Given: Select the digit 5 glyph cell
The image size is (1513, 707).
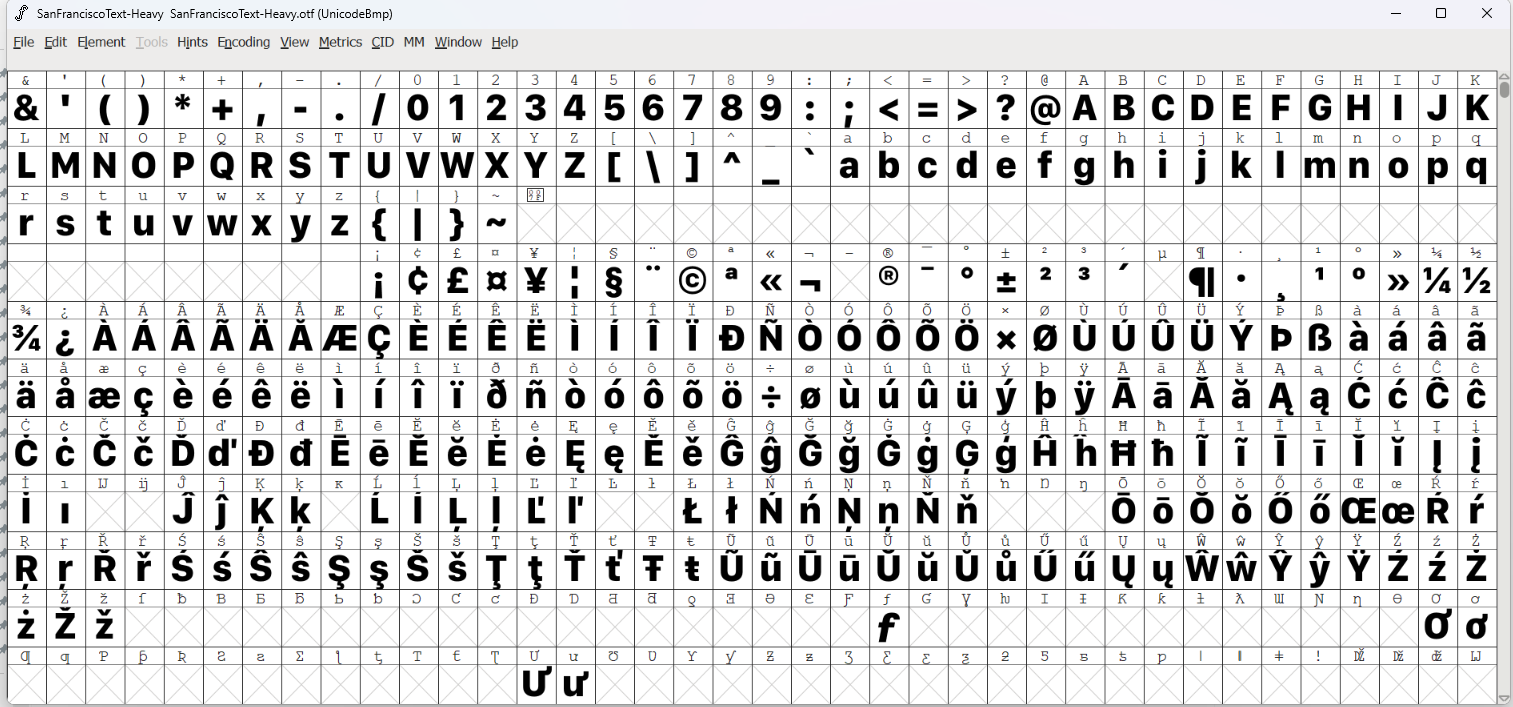Looking at the screenshot, I should tap(614, 108).
